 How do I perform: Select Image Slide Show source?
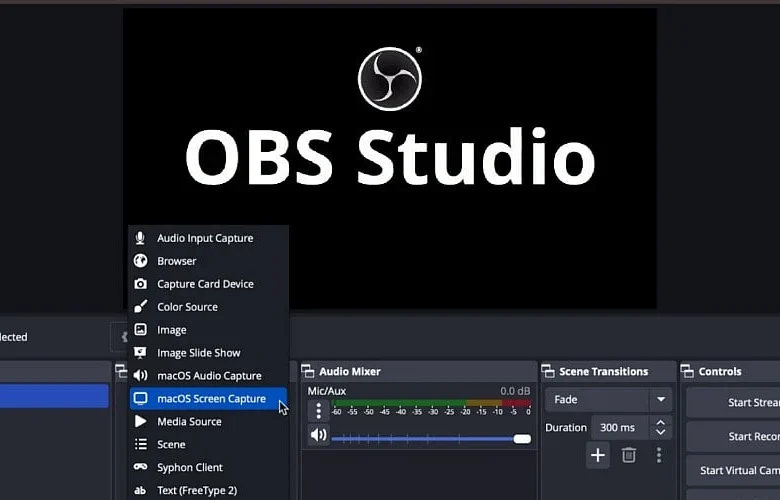(208, 352)
